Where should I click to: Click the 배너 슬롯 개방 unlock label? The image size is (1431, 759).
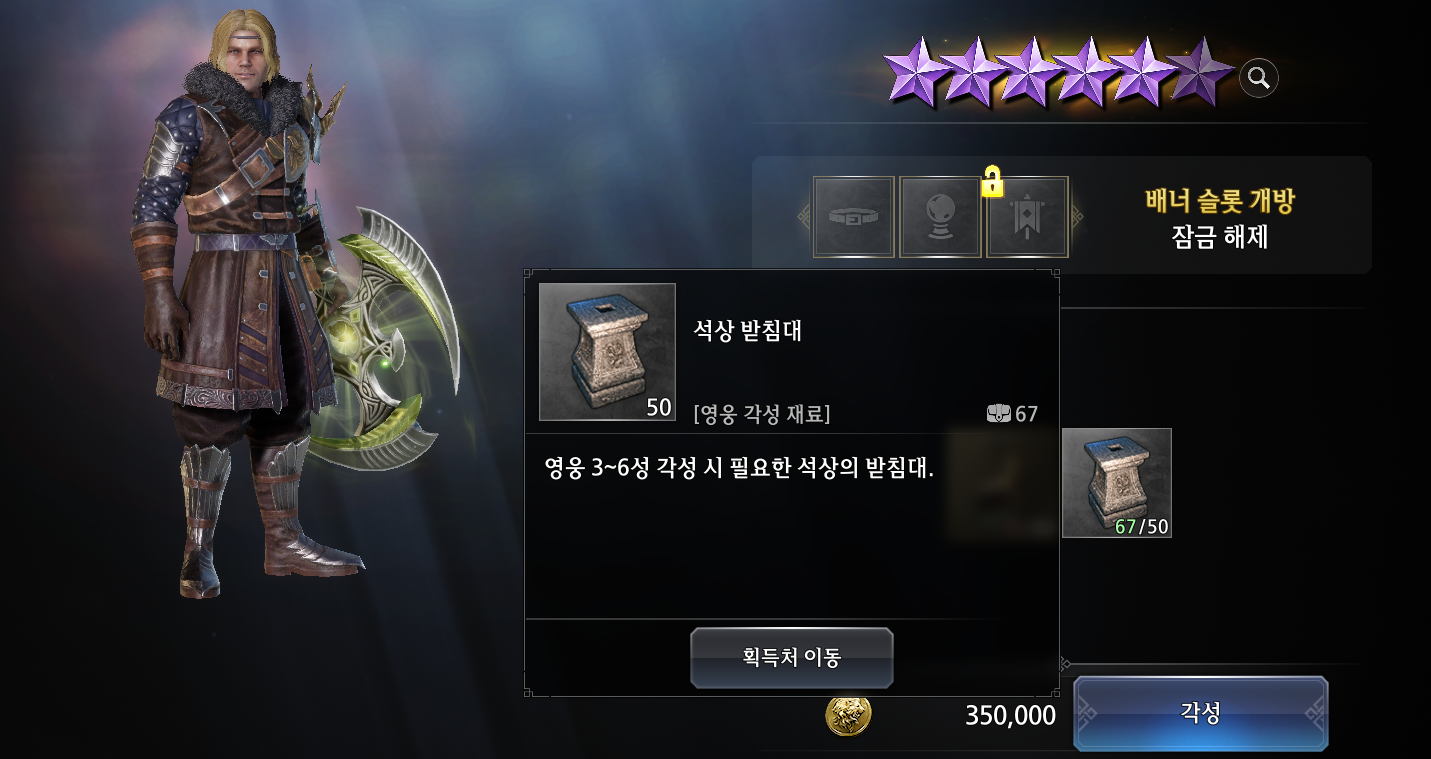point(1219,201)
